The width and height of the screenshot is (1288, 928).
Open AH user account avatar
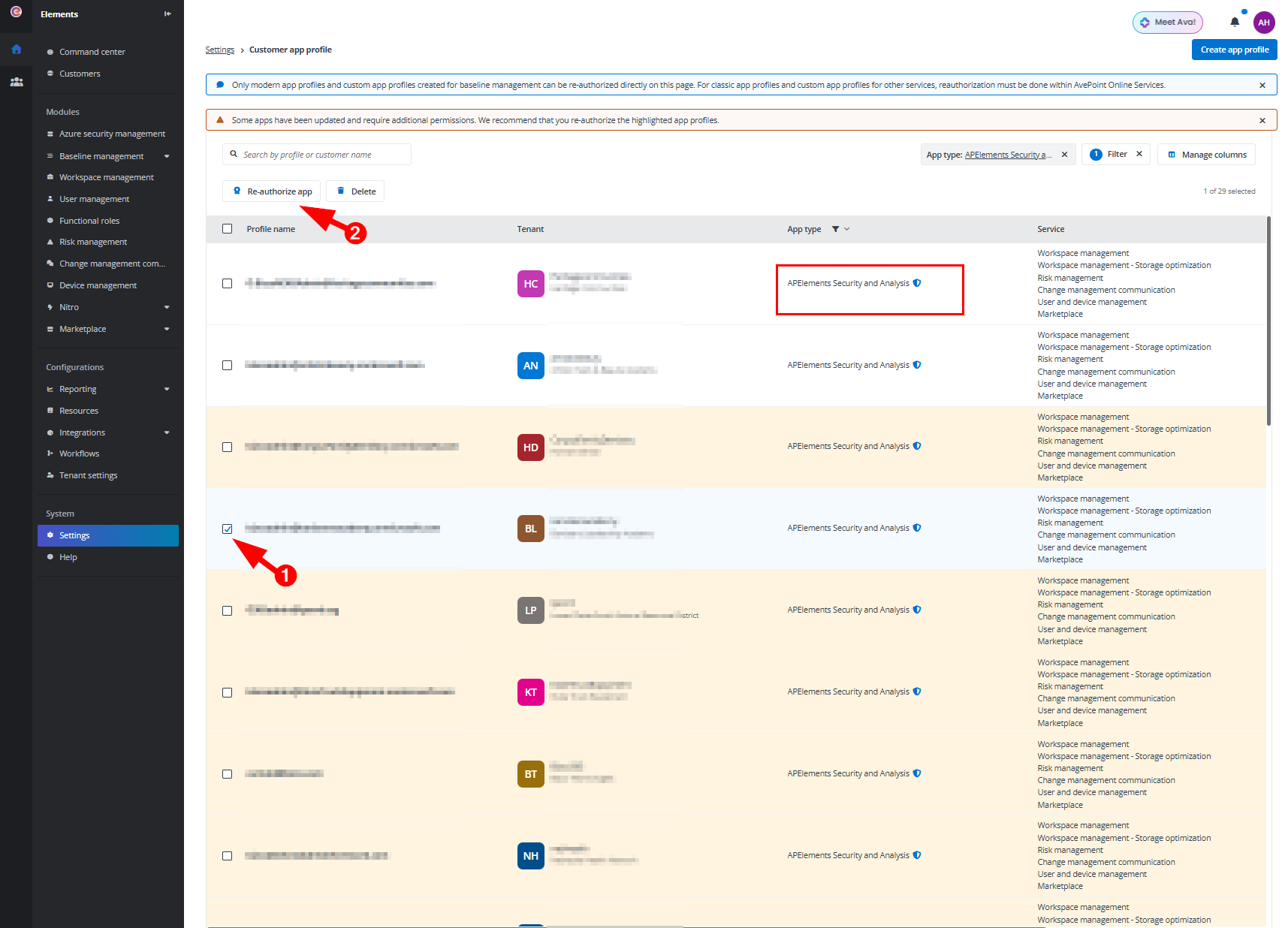pos(1264,23)
